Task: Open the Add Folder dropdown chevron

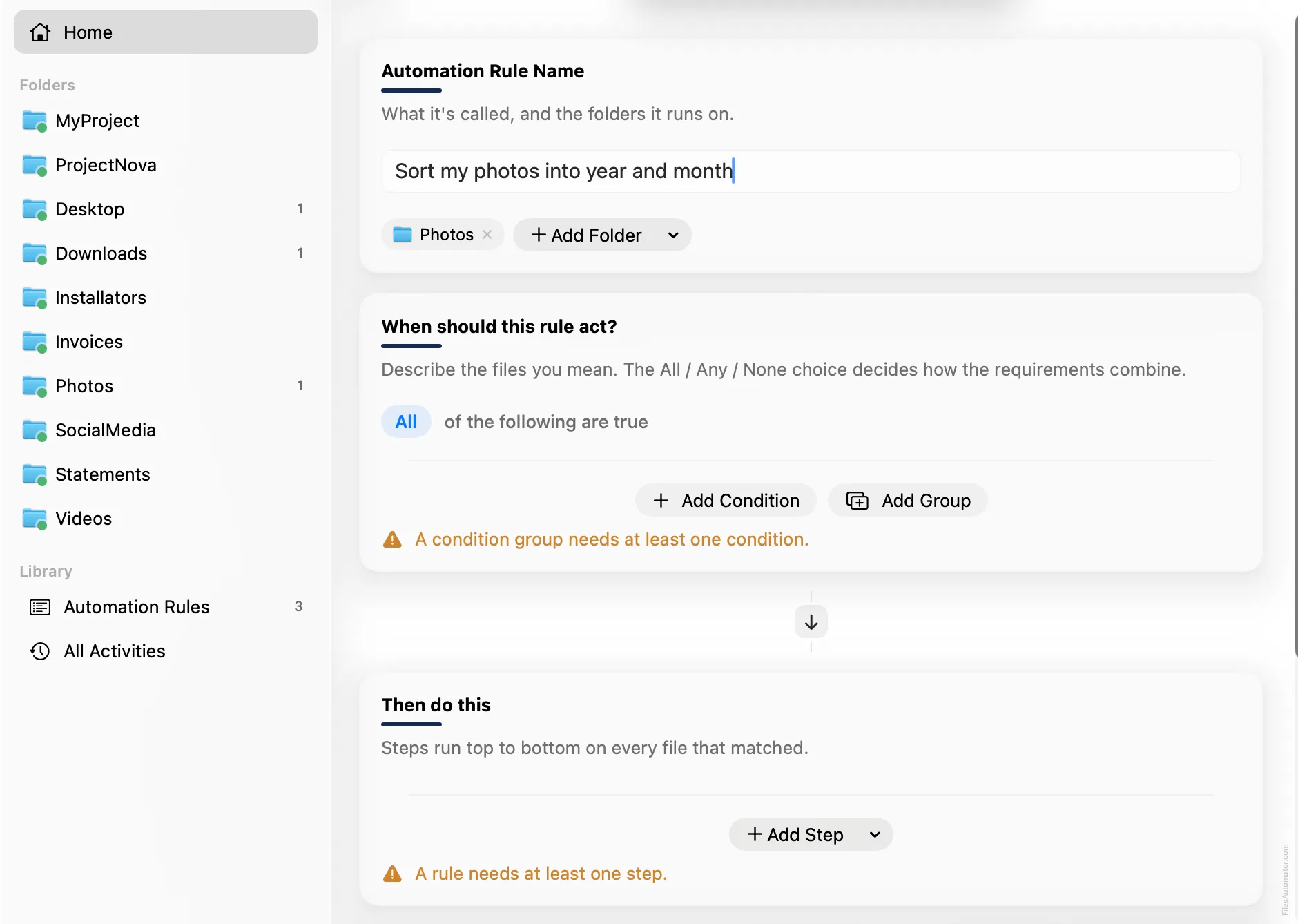Action: pos(673,235)
